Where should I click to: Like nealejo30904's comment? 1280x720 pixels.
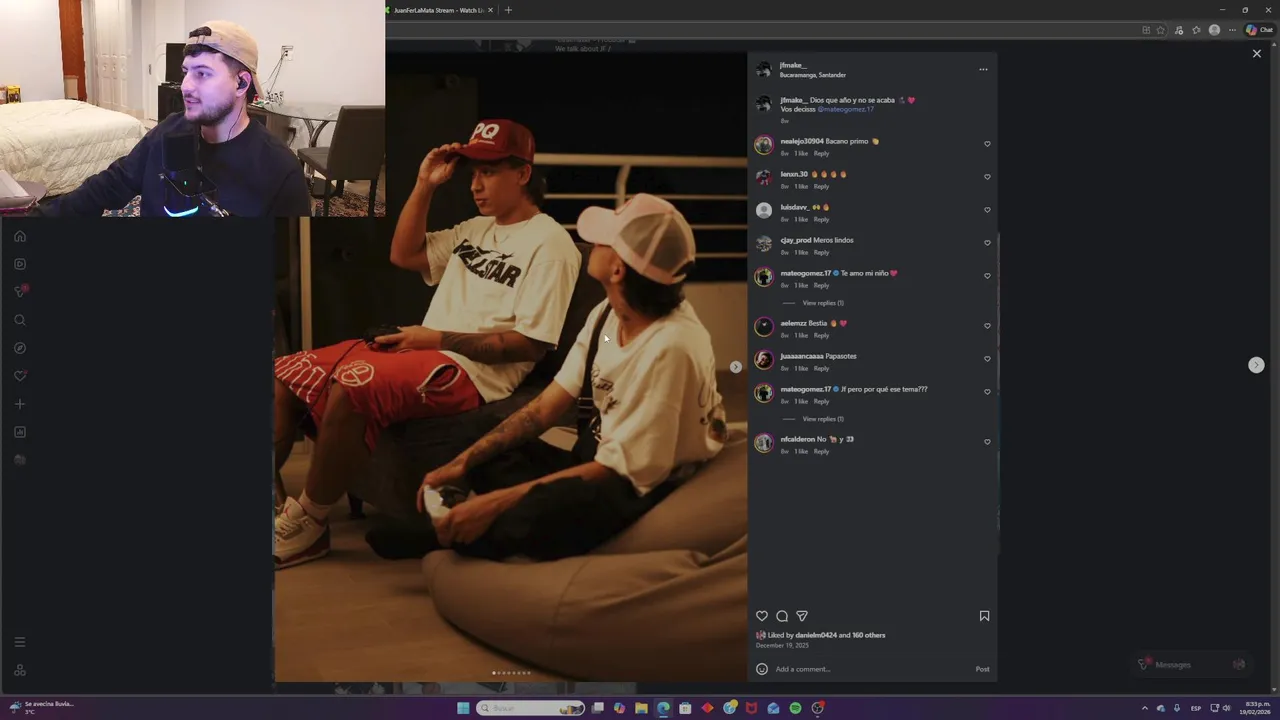pos(987,144)
